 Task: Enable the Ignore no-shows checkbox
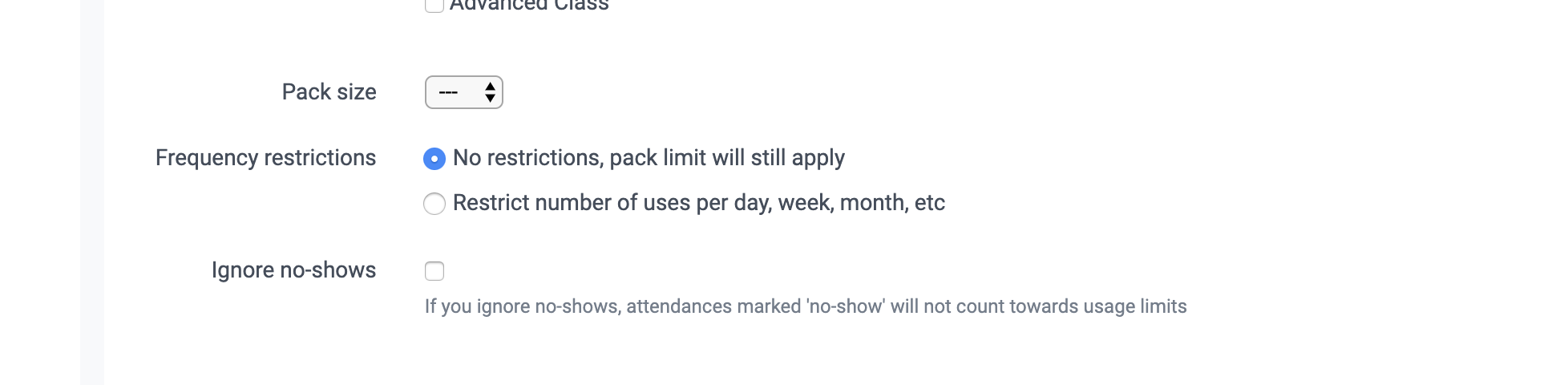[x=434, y=271]
